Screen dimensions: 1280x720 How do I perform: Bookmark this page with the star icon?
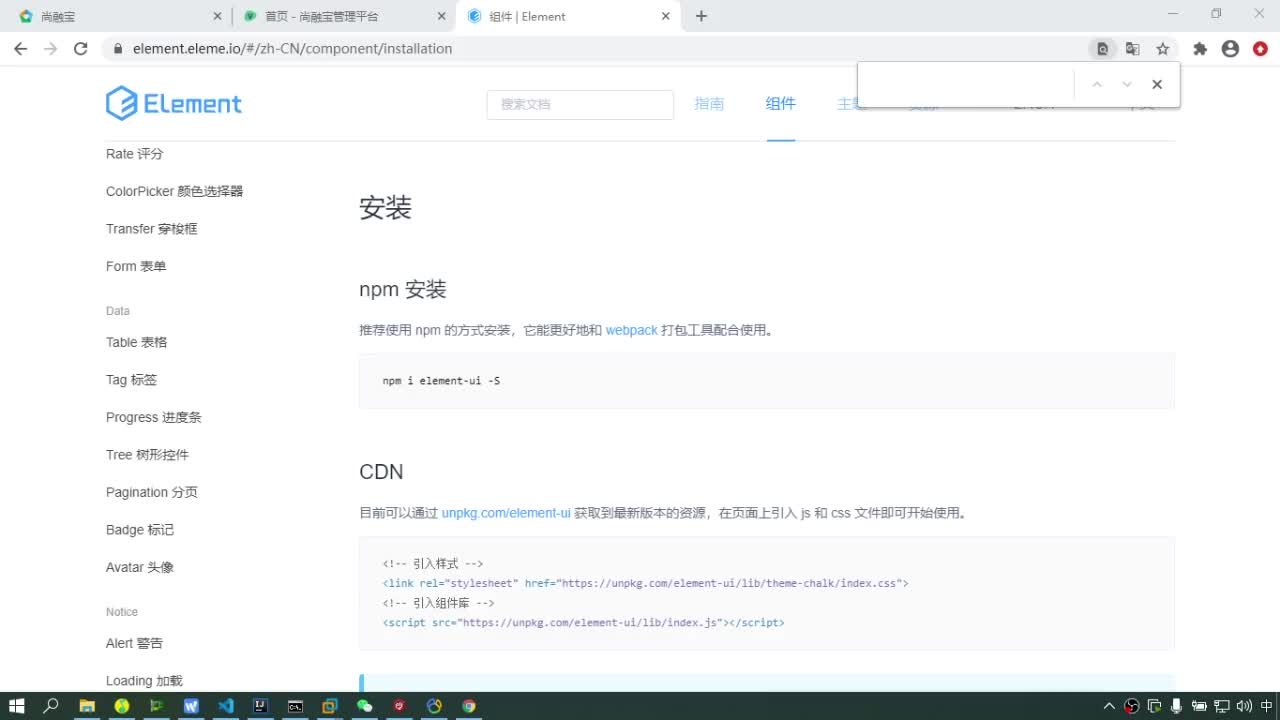(1162, 48)
